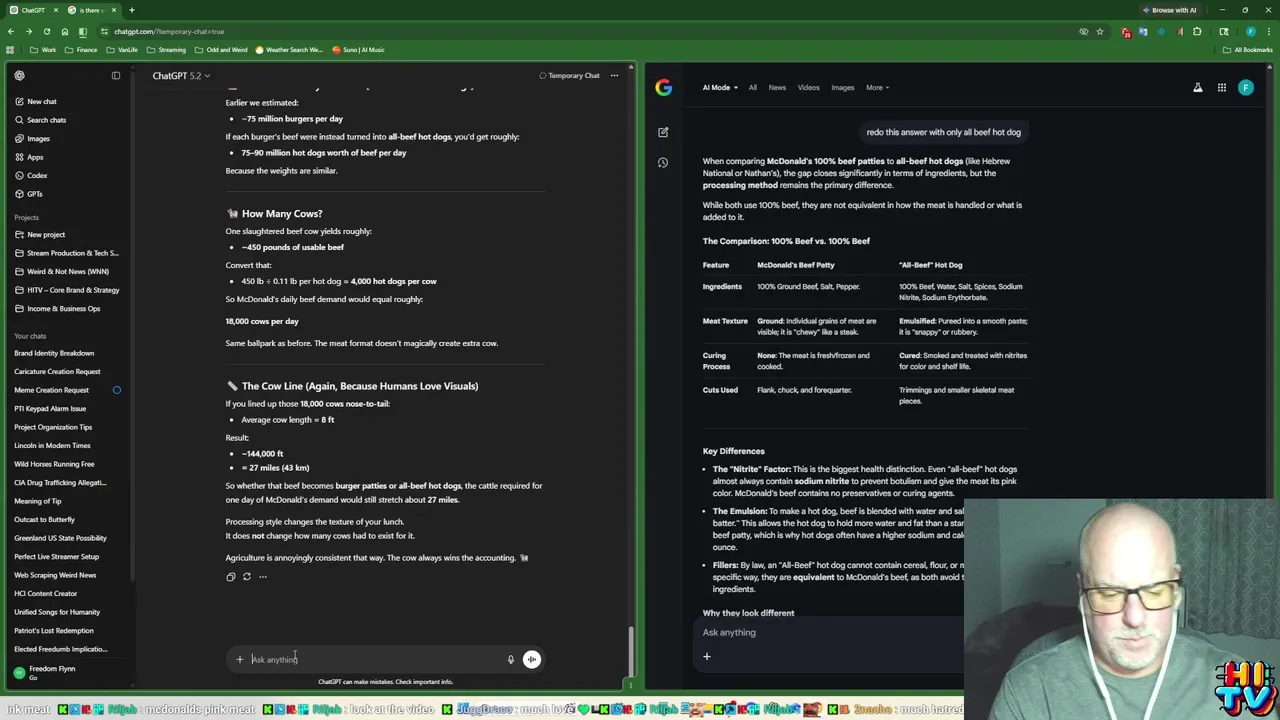
Task: Open Odd and Weird bookmarks folder
Action: pos(221,50)
